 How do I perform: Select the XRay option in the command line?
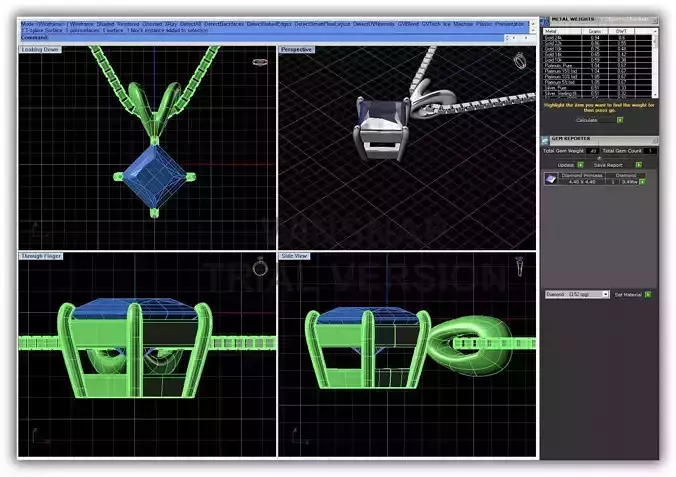point(171,24)
